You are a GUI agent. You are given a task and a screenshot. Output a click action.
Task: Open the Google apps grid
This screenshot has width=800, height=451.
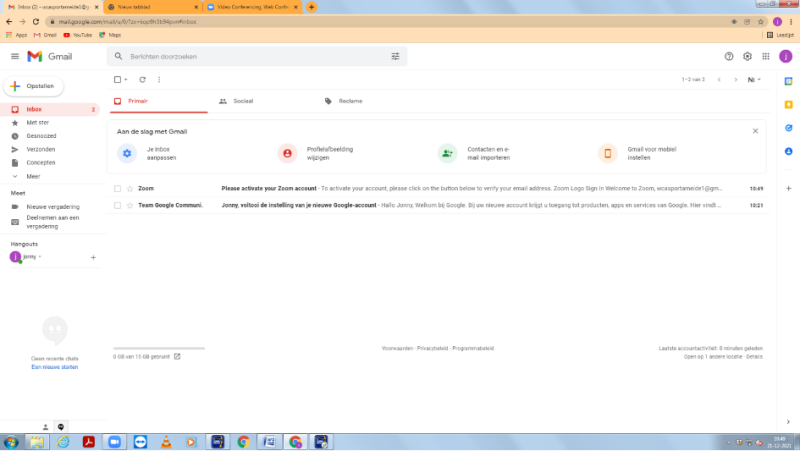click(x=766, y=57)
